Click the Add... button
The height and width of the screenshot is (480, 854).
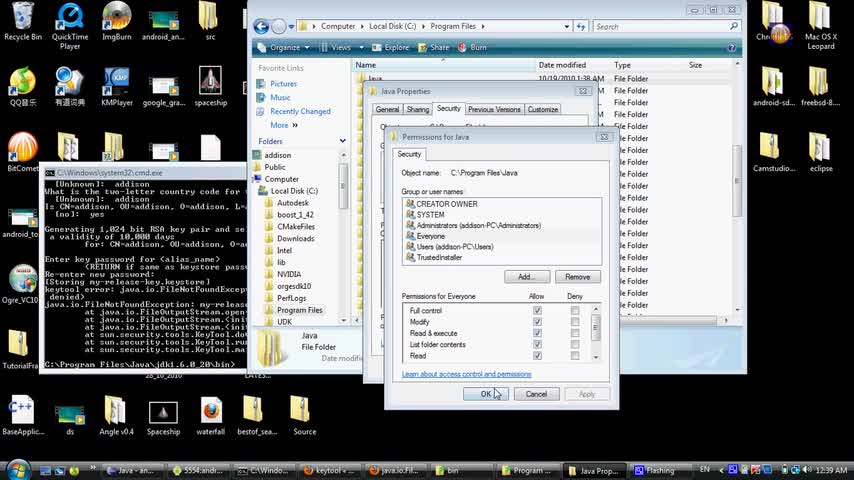pyautogui.click(x=527, y=277)
